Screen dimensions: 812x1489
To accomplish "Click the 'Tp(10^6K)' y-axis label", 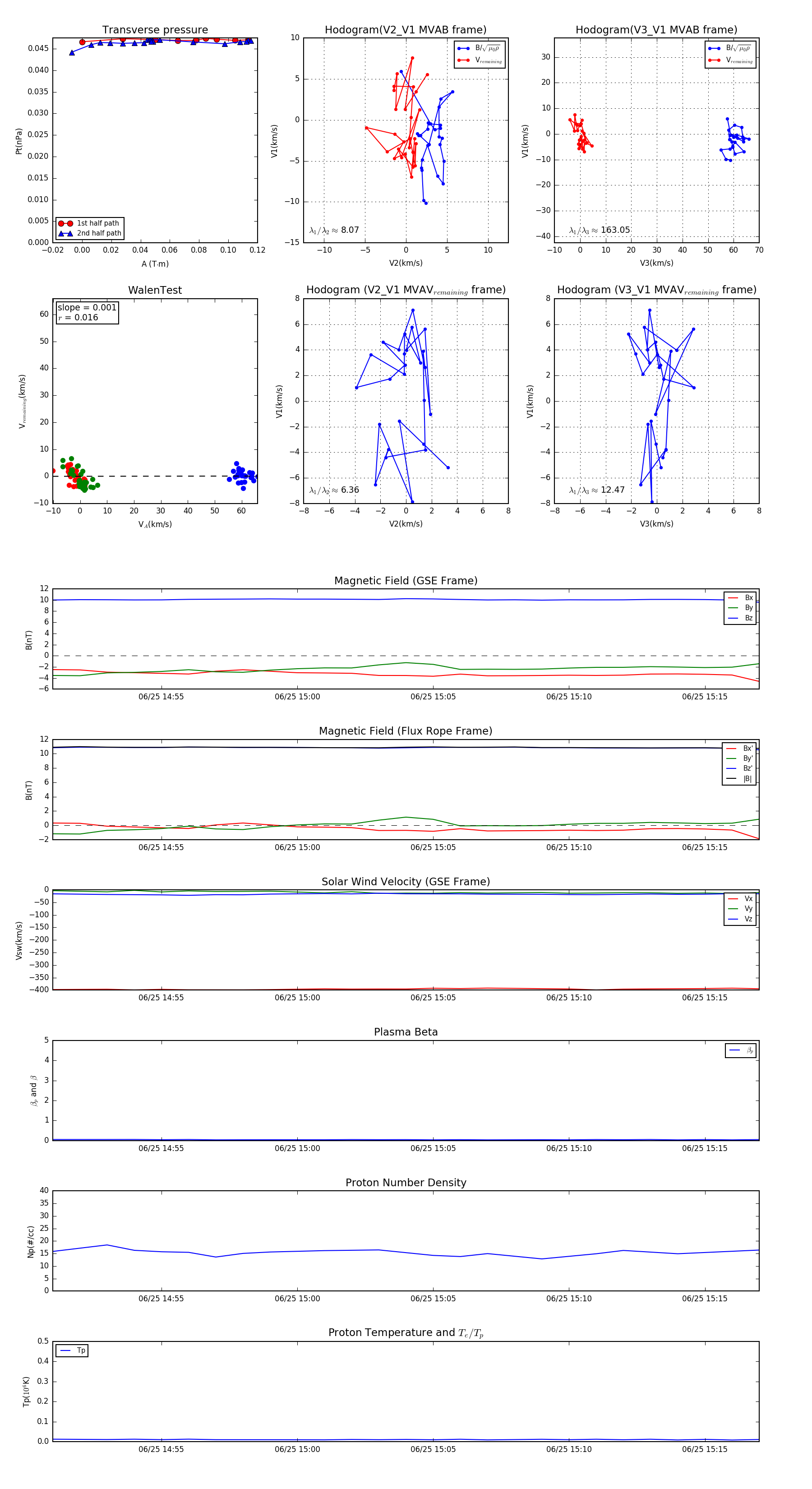I will [26, 1392].
